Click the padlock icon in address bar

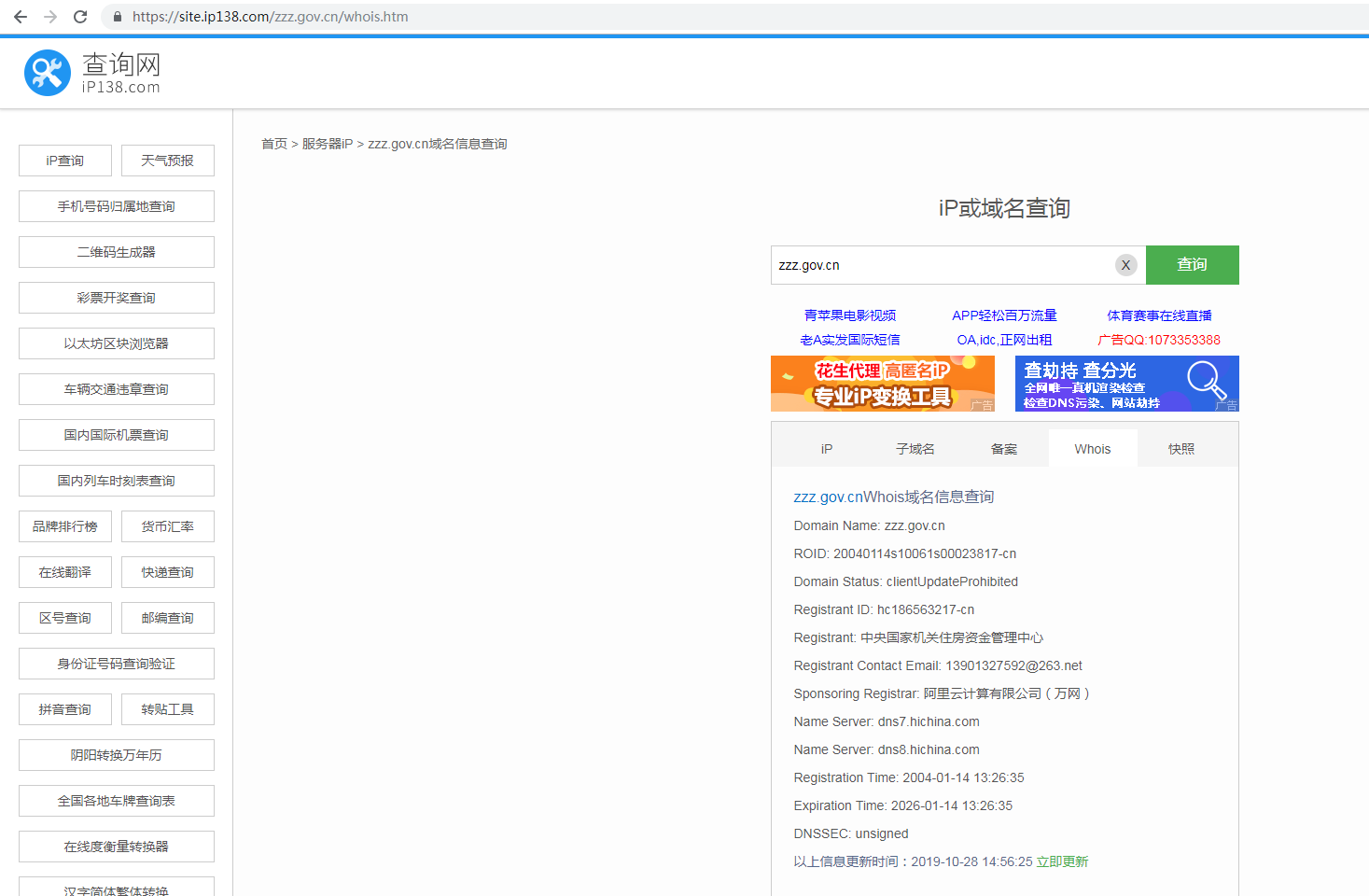(x=117, y=17)
